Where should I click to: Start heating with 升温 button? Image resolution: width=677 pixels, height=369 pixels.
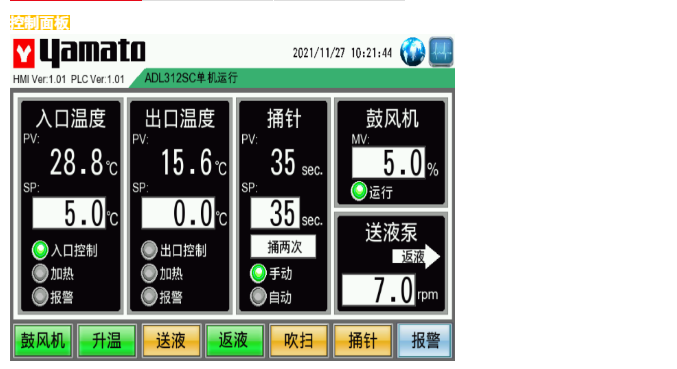pyautogui.click(x=107, y=341)
